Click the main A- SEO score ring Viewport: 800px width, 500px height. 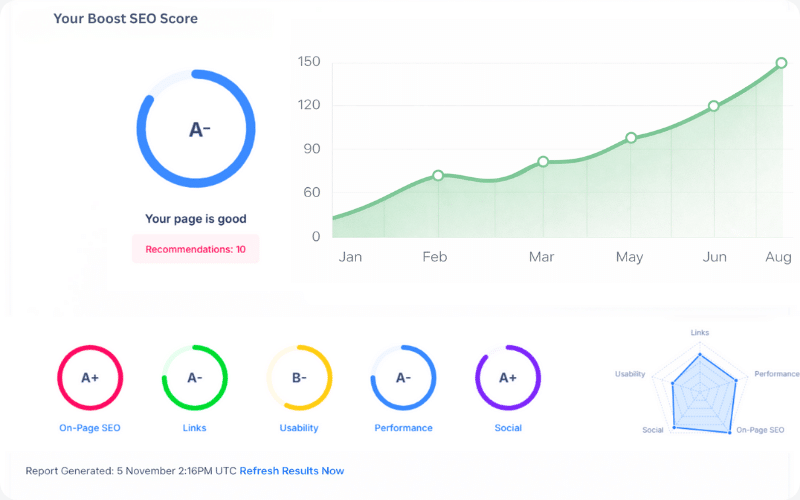tap(196, 129)
